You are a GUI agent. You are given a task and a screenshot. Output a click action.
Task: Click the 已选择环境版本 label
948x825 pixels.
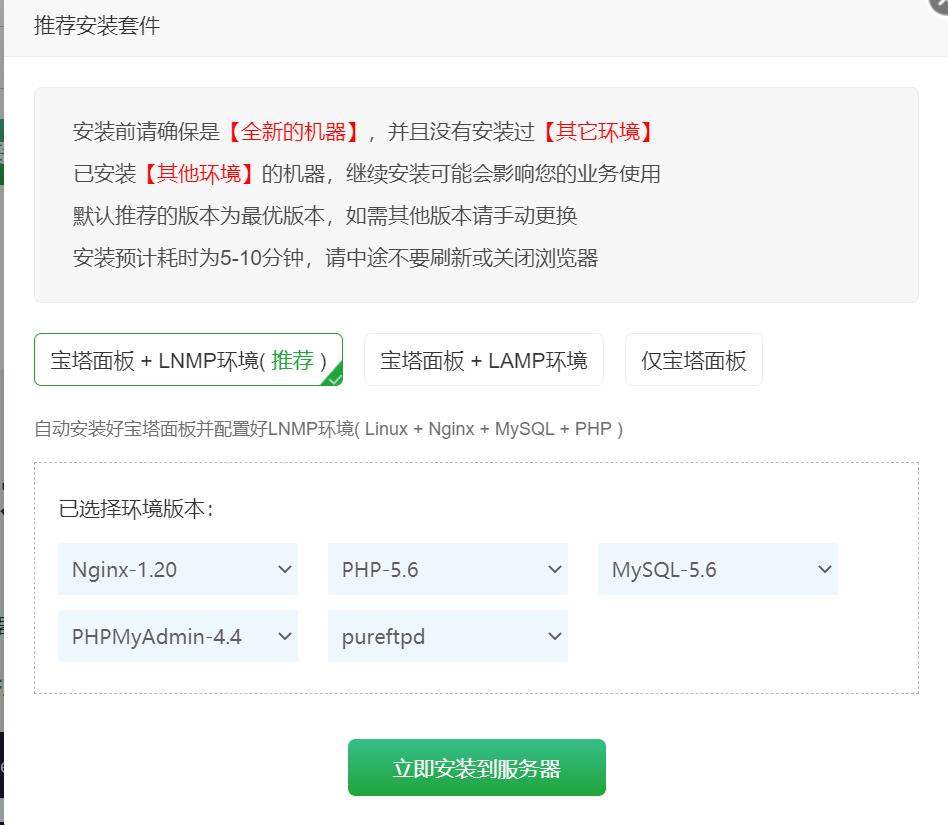tap(136, 509)
